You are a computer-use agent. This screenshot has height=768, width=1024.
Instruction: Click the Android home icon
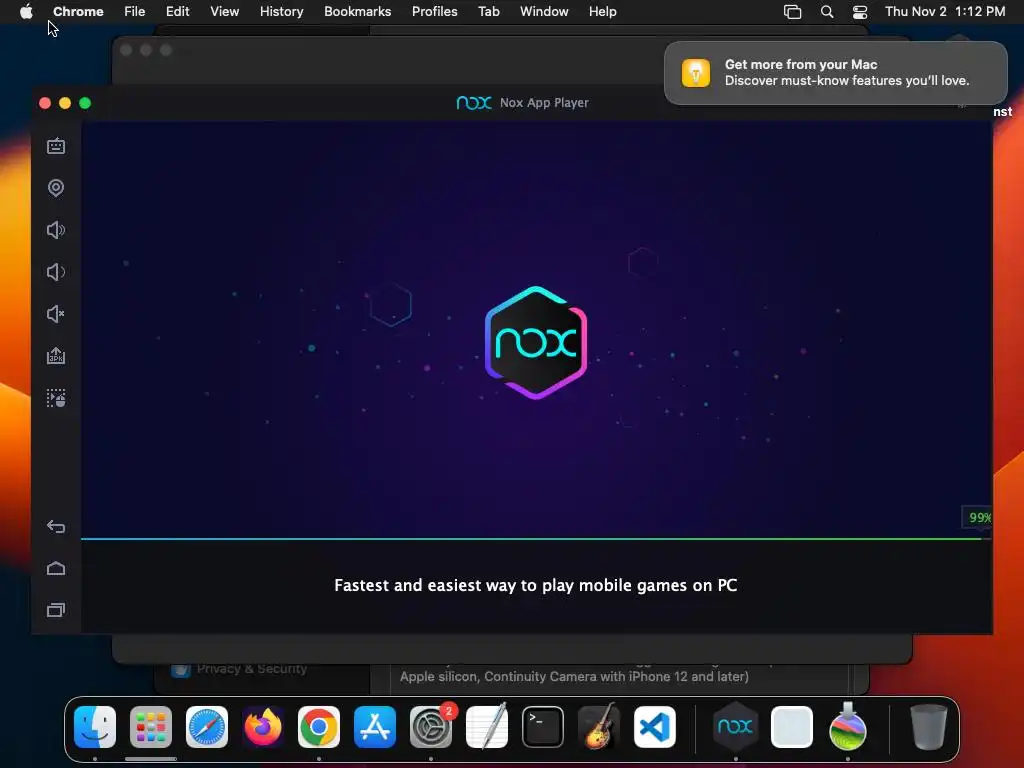point(56,568)
